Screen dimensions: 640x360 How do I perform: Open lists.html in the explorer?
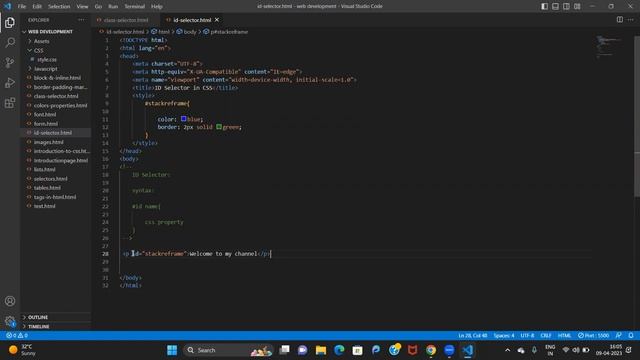pos(44,169)
